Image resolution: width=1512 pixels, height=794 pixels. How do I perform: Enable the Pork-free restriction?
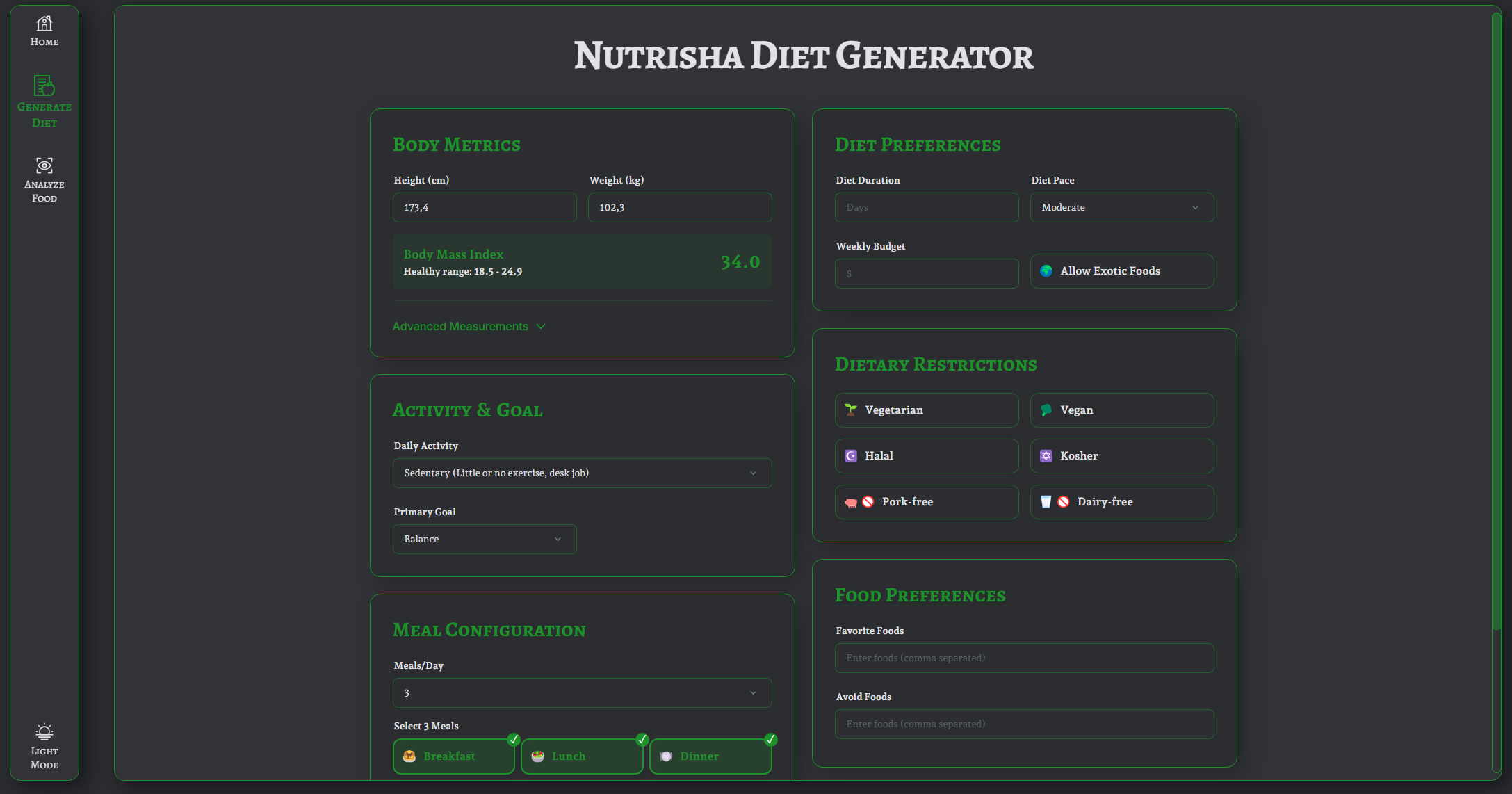[926, 502]
